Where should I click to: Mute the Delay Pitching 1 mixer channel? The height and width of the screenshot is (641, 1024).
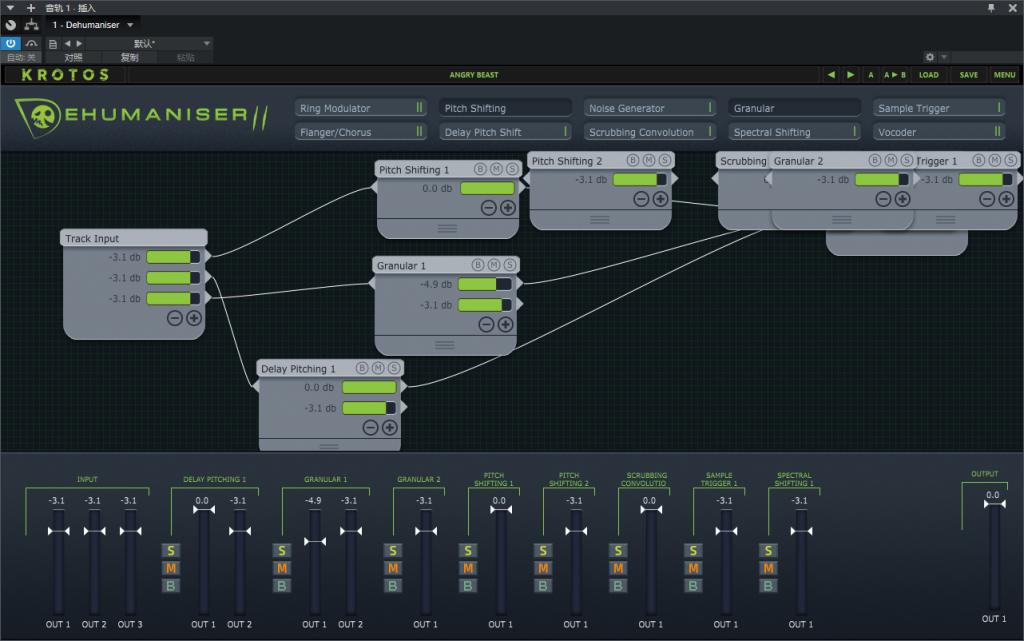[x=170, y=569]
